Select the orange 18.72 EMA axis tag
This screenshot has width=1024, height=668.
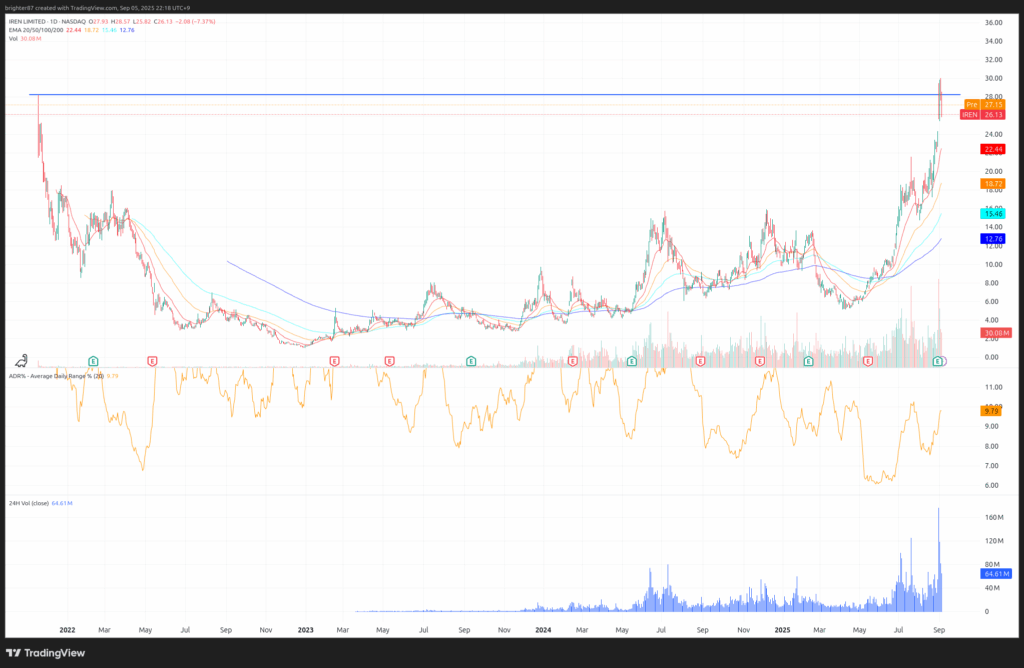(993, 184)
